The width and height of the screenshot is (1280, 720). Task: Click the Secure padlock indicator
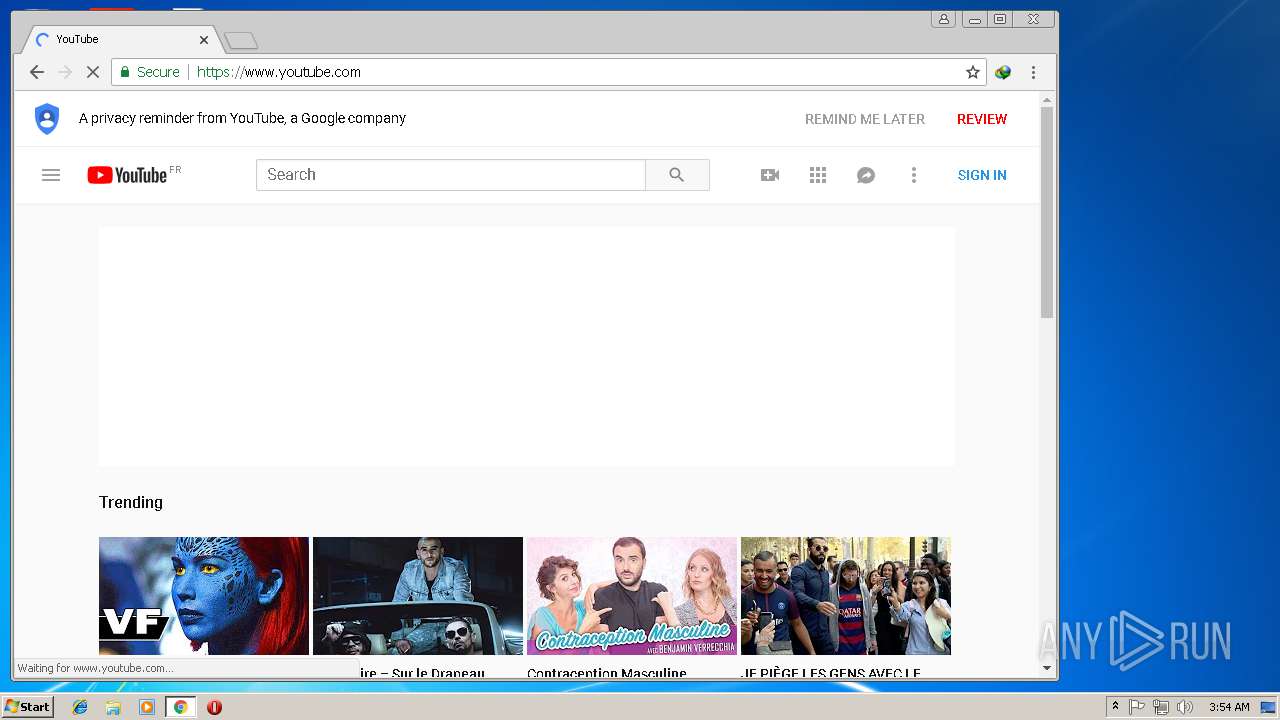coord(150,72)
